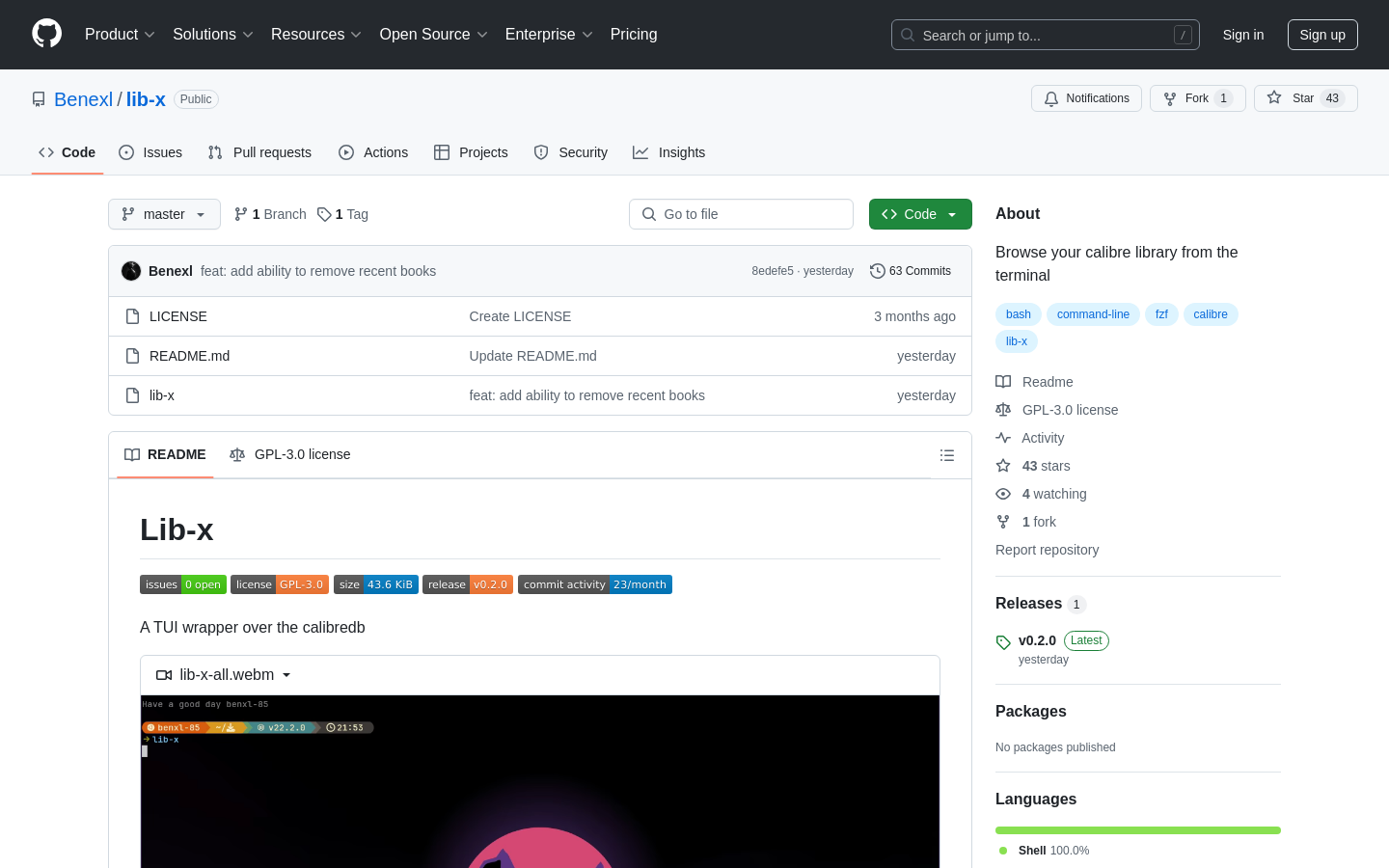
Task: Click the size 43.6 KiB badge
Action: point(376,584)
